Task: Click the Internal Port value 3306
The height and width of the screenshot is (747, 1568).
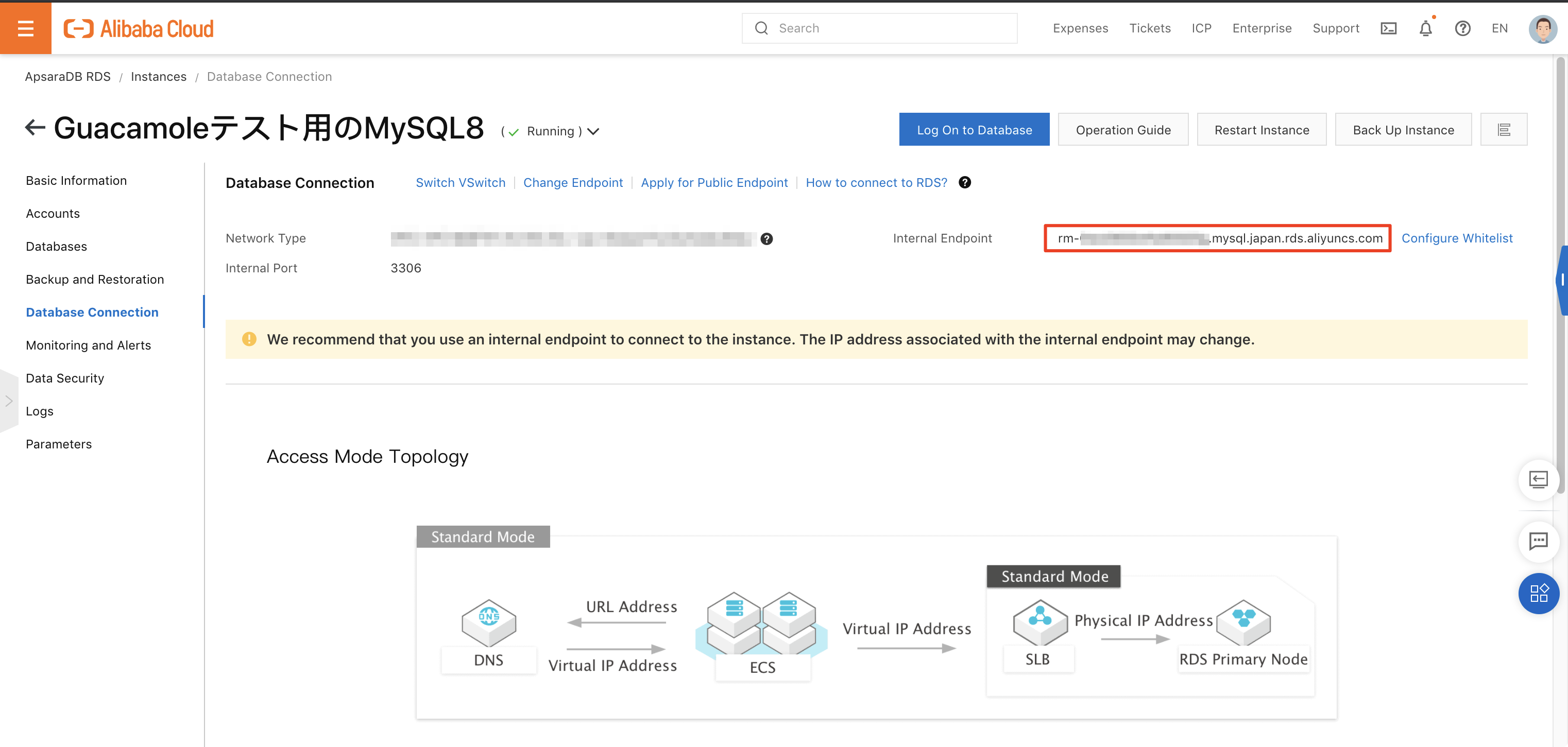Action: tap(405, 268)
